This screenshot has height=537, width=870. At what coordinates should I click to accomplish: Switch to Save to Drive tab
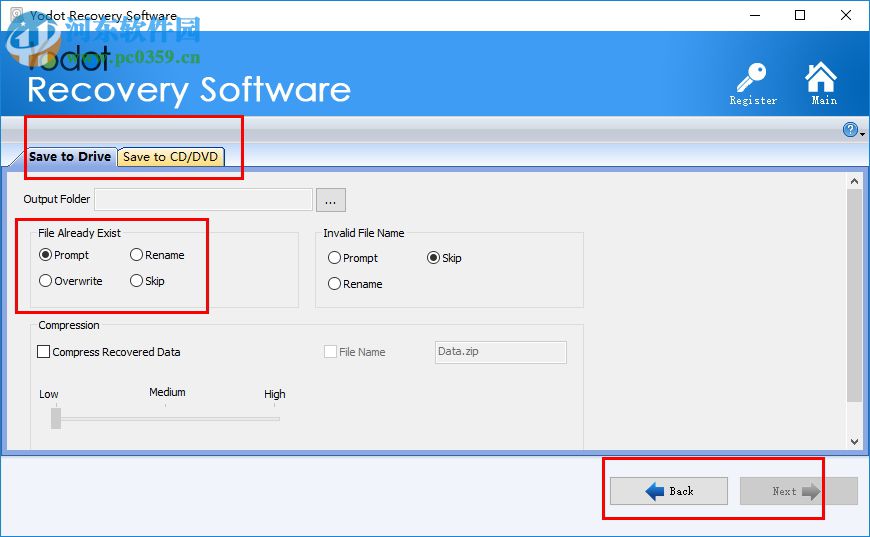coord(70,157)
